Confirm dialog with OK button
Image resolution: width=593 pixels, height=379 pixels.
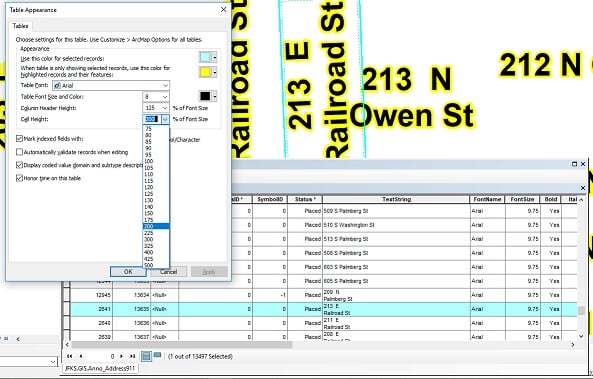tap(128, 272)
